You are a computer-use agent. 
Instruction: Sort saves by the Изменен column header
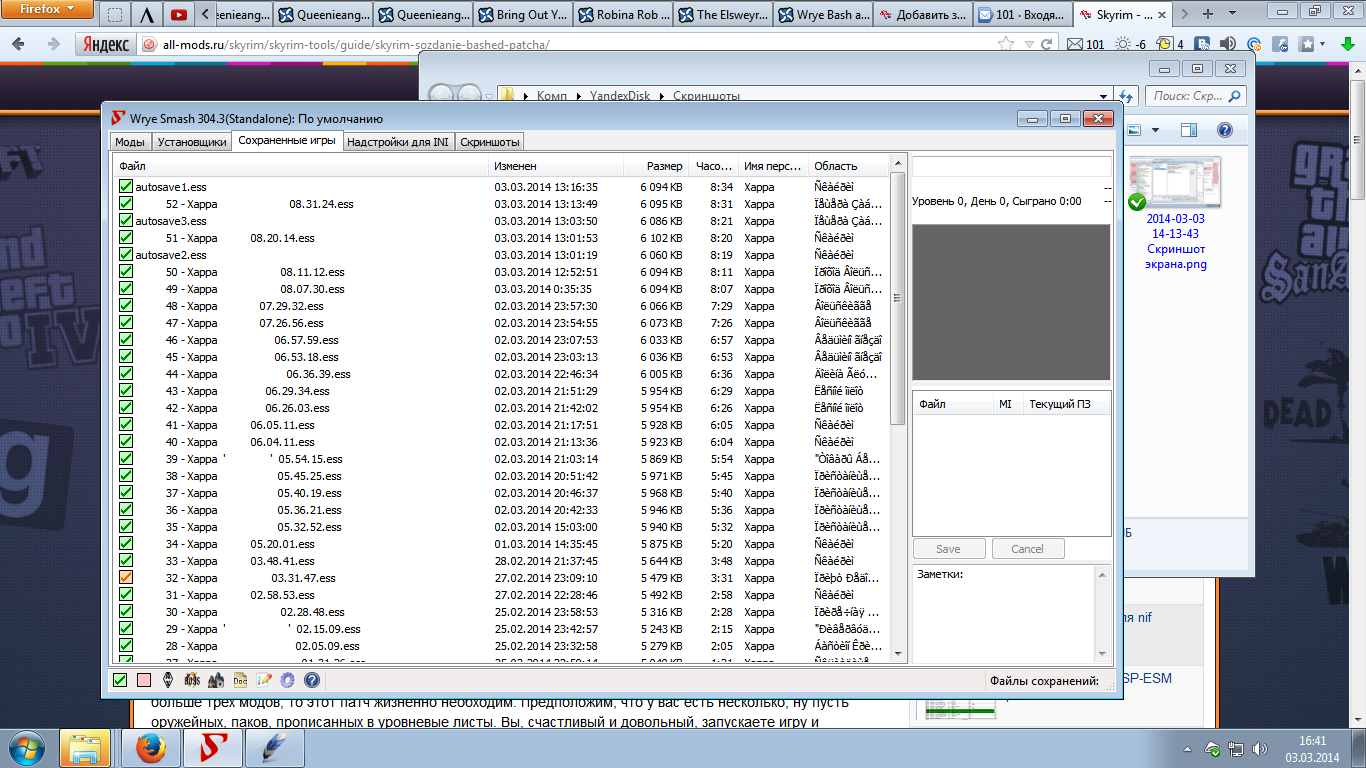[x=556, y=166]
